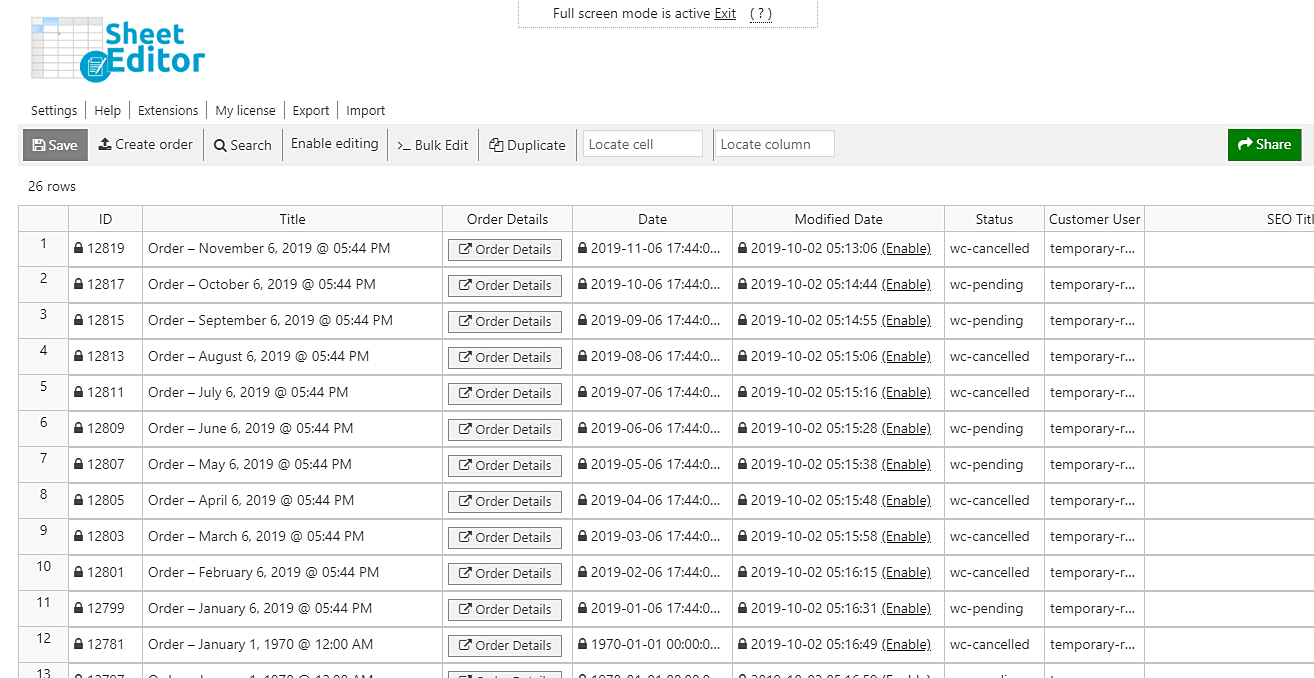The image size is (1314, 678).
Task: Open the Export menu
Action: 311,111
